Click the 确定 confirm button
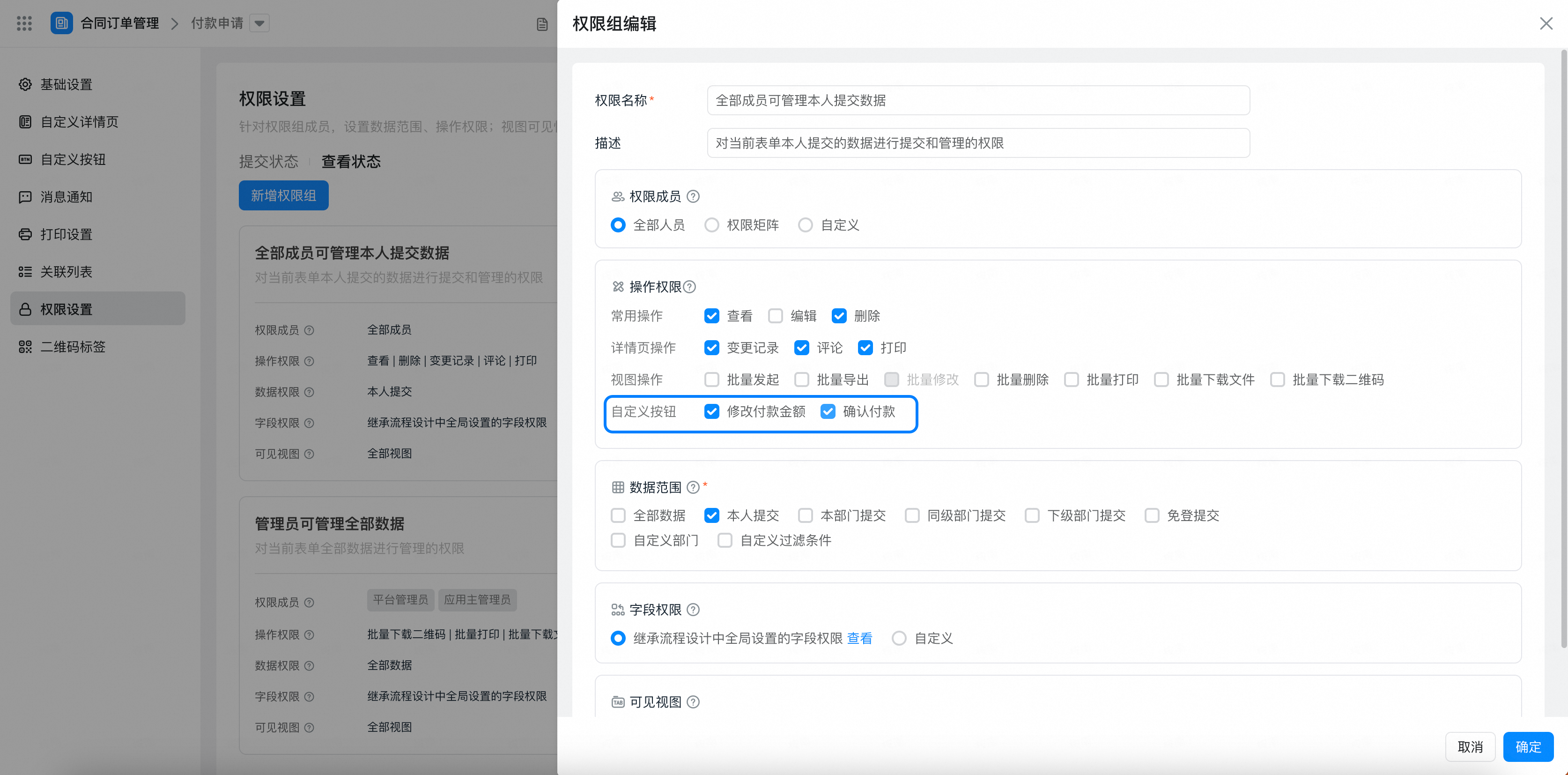This screenshot has width=1568, height=775. click(x=1528, y=746)
